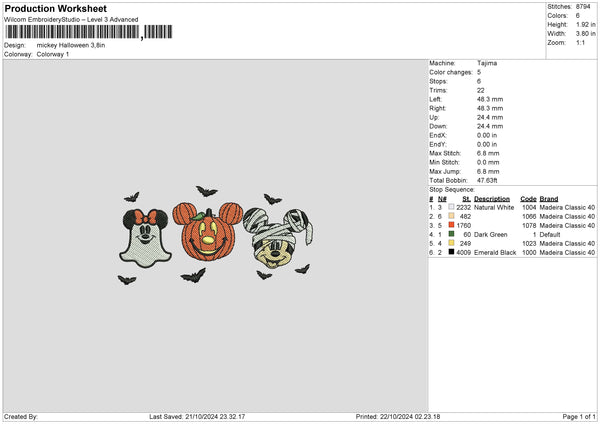Image resolution: width=600 pixels, height=424 pixels.
Task: Select the EndX value '0.00 in'
Action: [487, 135]
